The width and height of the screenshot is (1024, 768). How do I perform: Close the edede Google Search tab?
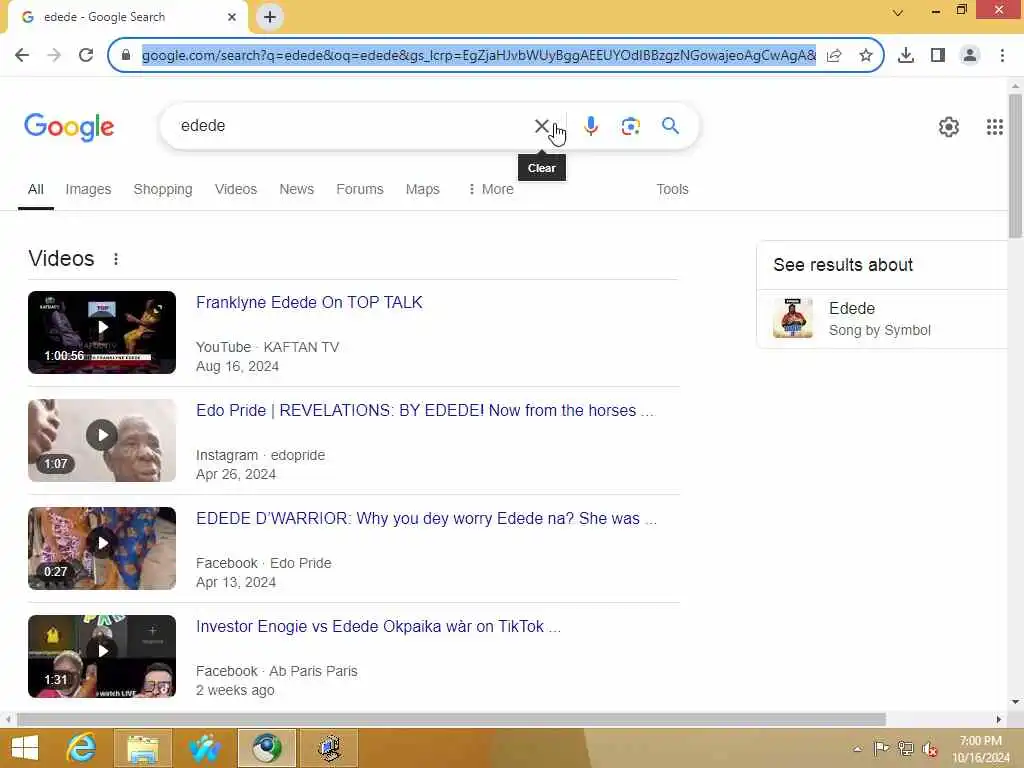232,17
